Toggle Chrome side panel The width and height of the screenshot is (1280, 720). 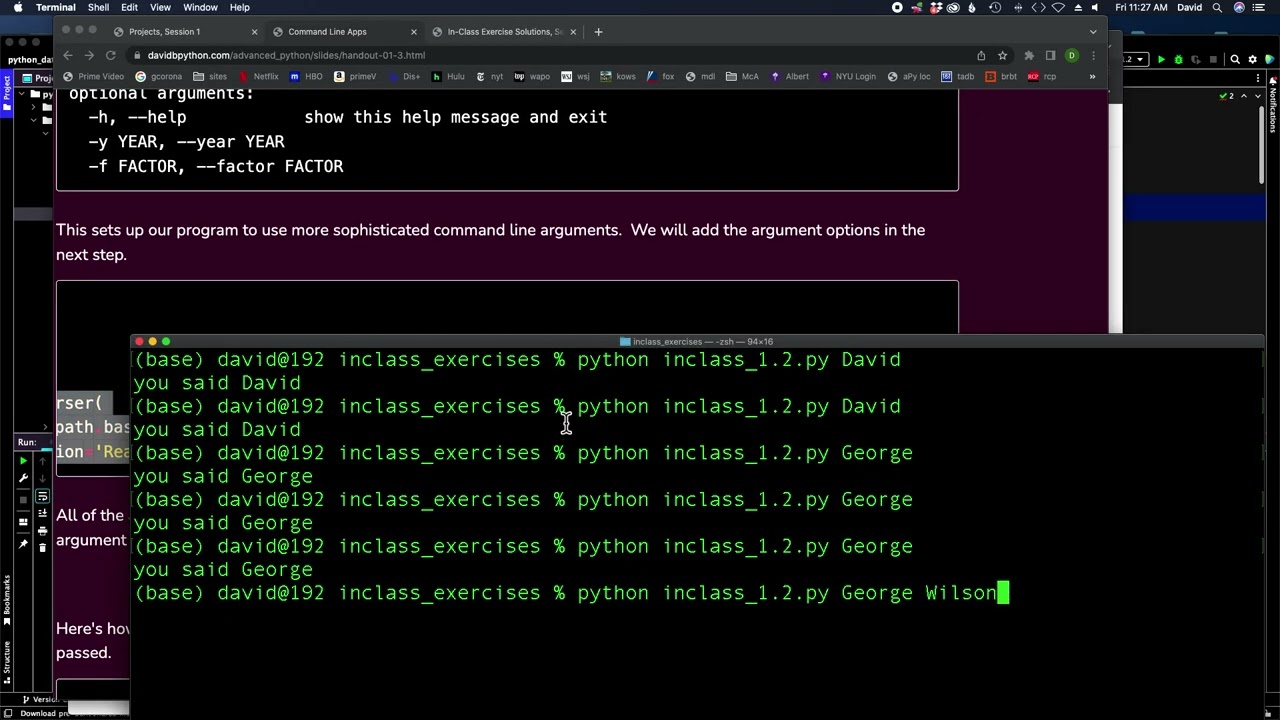click(1050, 55)
